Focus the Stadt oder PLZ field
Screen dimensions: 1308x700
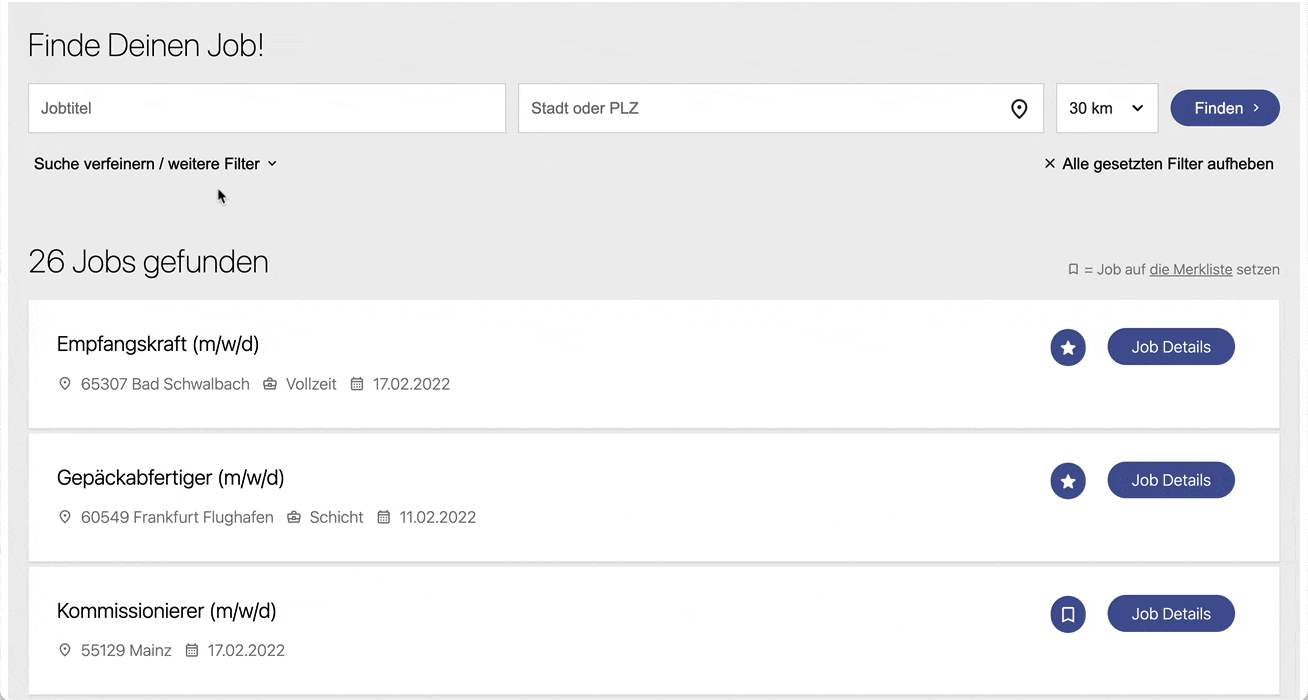780,108
